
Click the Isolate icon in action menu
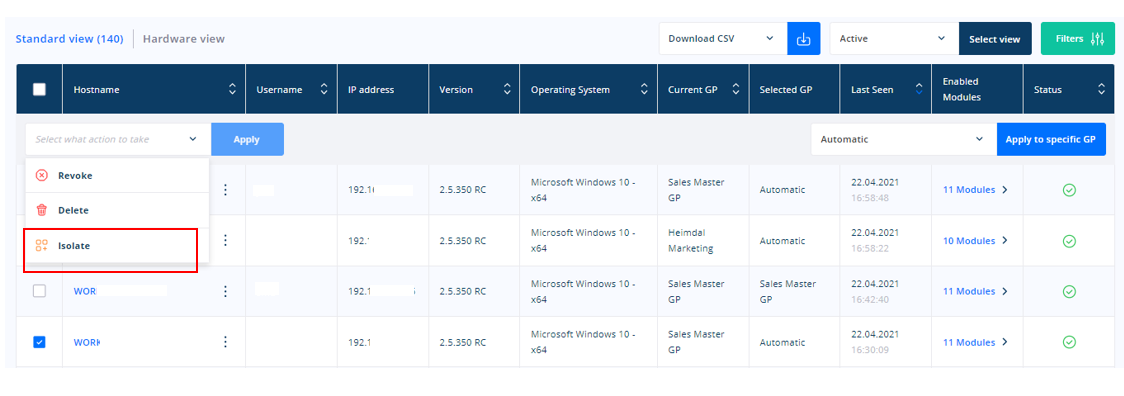(42, 245)
